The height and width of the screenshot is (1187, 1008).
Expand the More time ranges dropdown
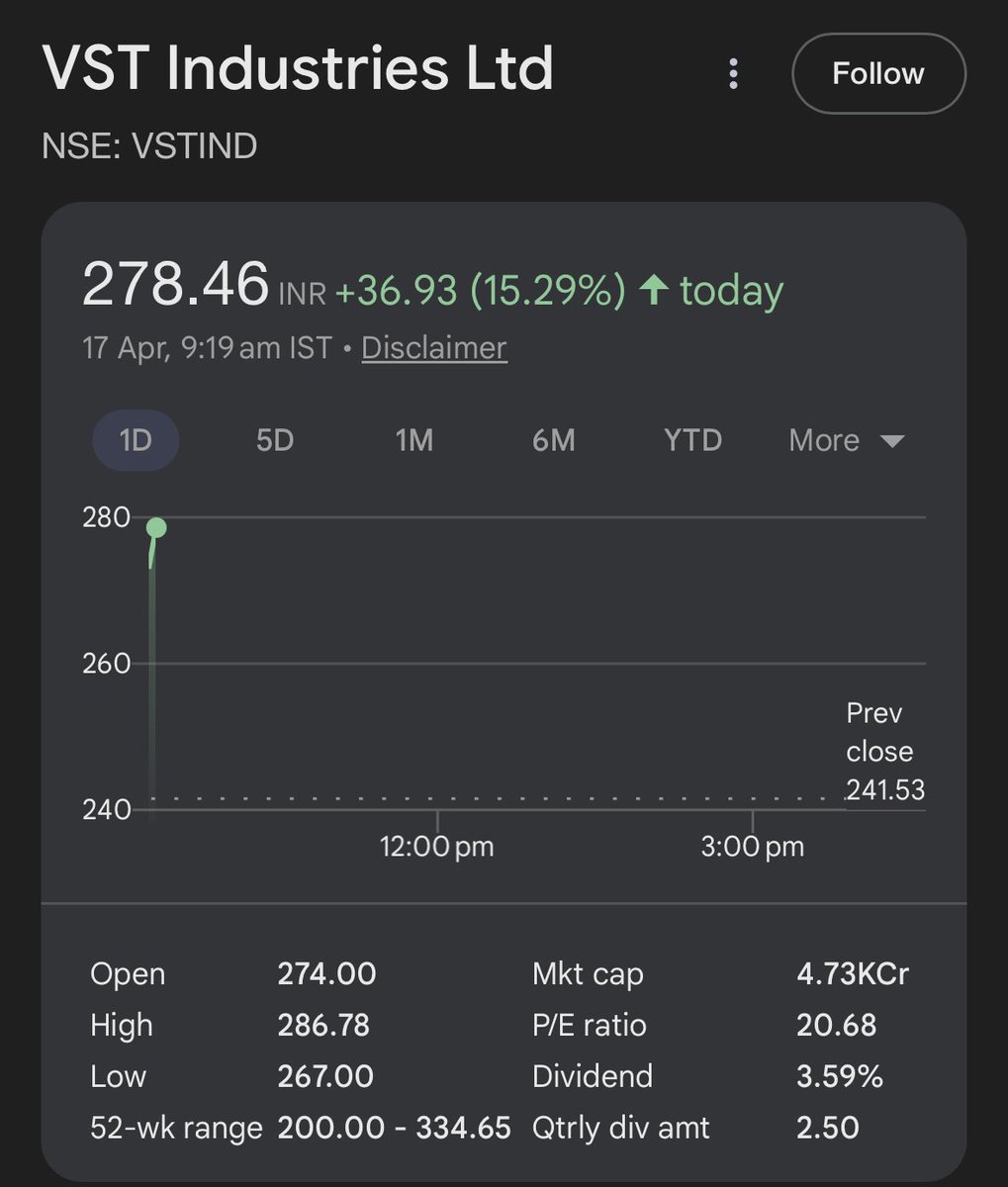(847, 440)
